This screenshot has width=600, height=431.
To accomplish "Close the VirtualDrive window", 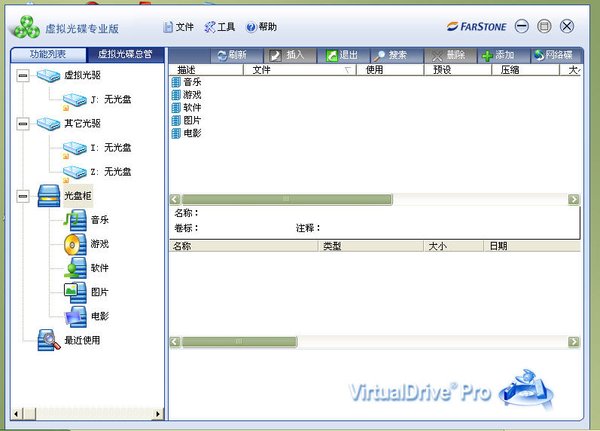I will click(x=567, y=26).
